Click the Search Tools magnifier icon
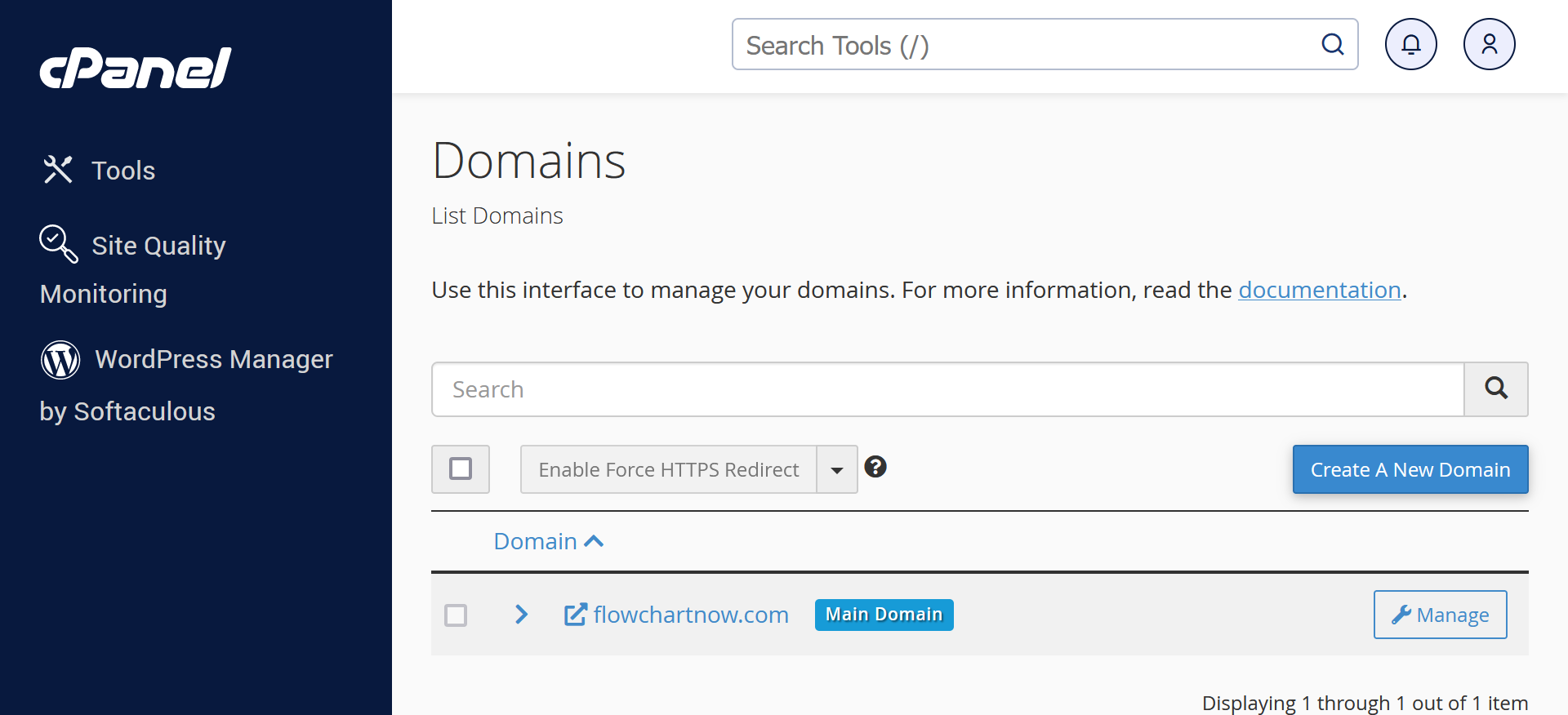Image resolution: width=1568 pixels, height=715 pixels. (x=1333, y=44)
